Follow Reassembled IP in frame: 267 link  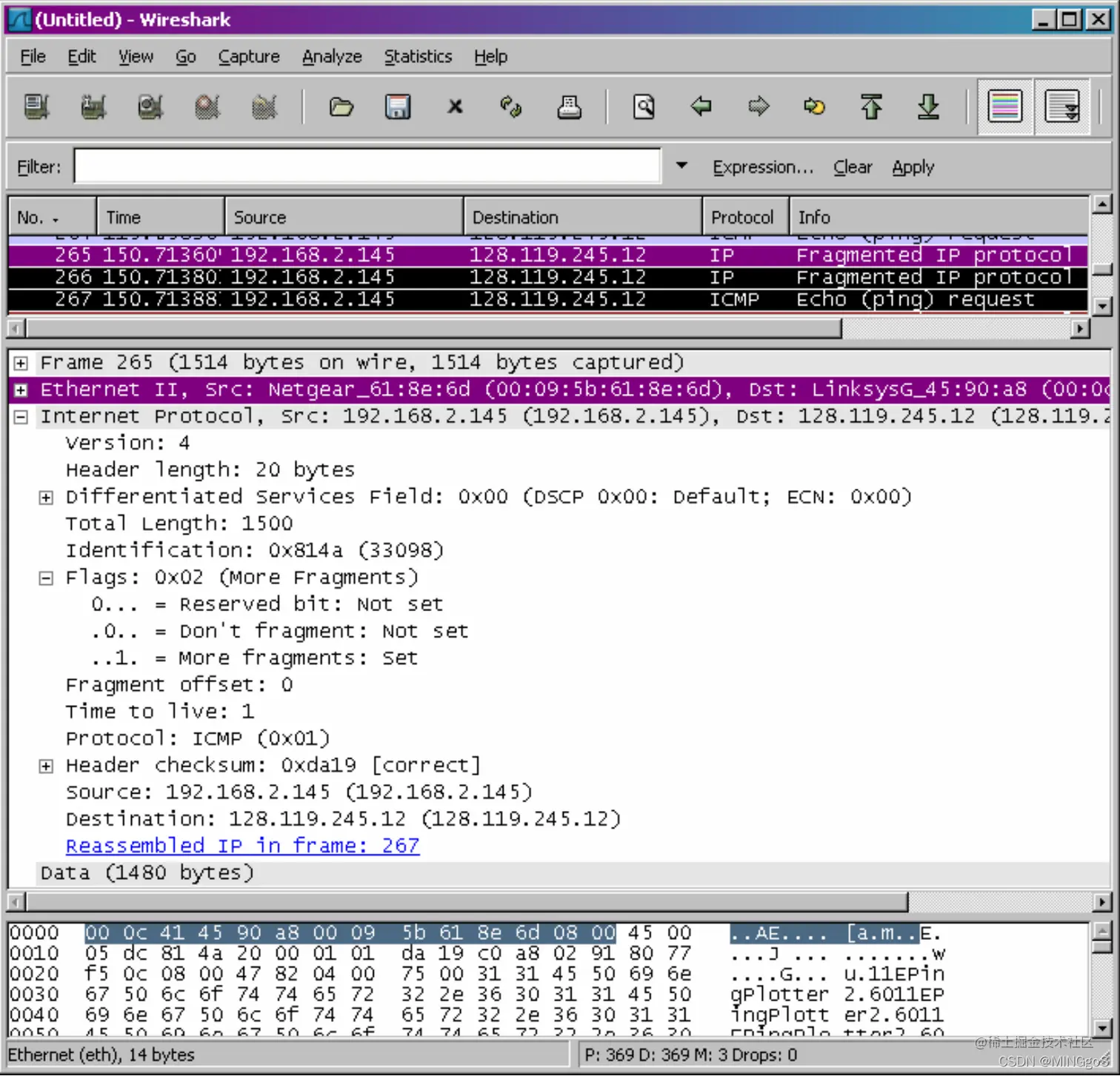click(242, 846)
